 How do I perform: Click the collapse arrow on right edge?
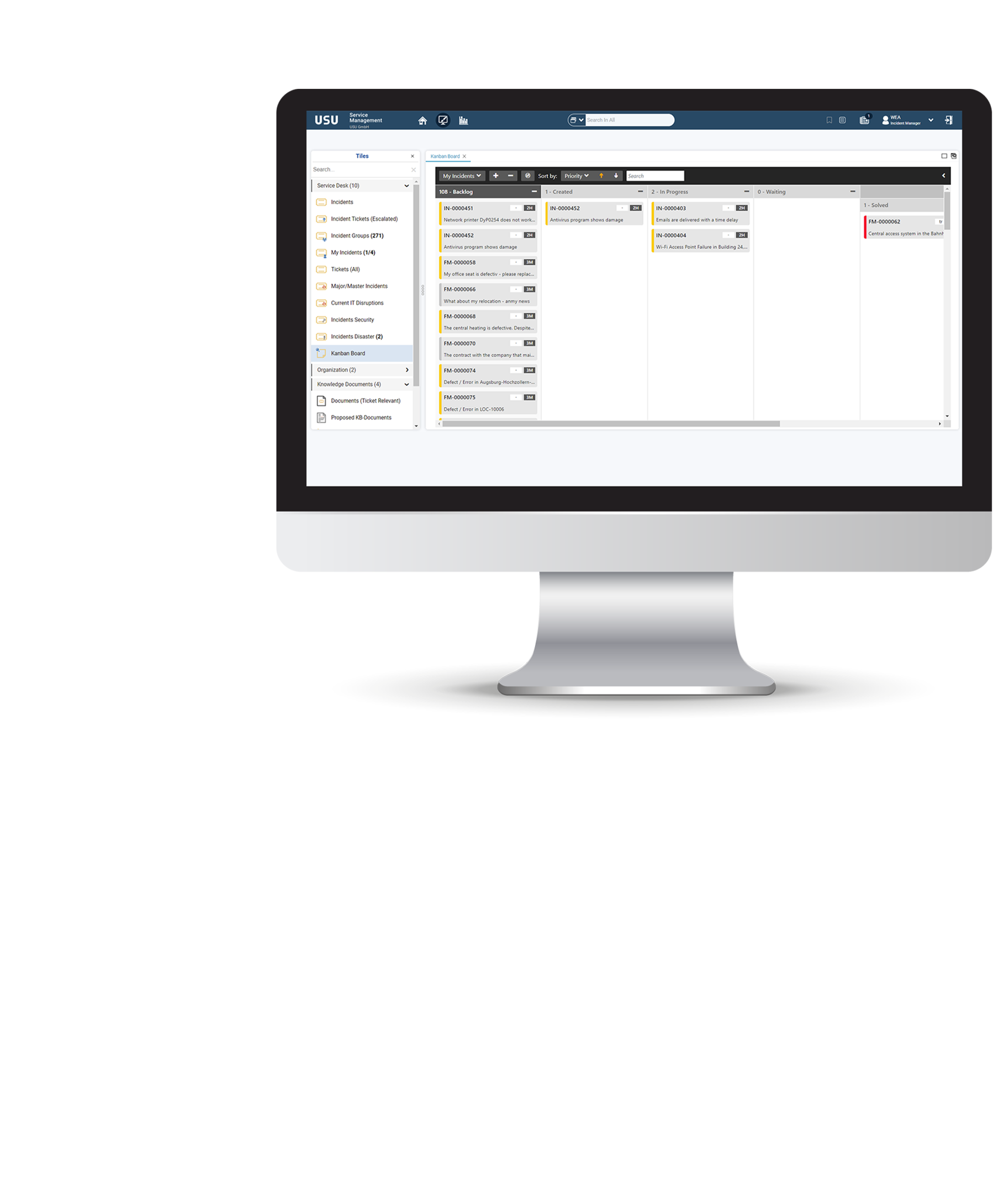944,175
